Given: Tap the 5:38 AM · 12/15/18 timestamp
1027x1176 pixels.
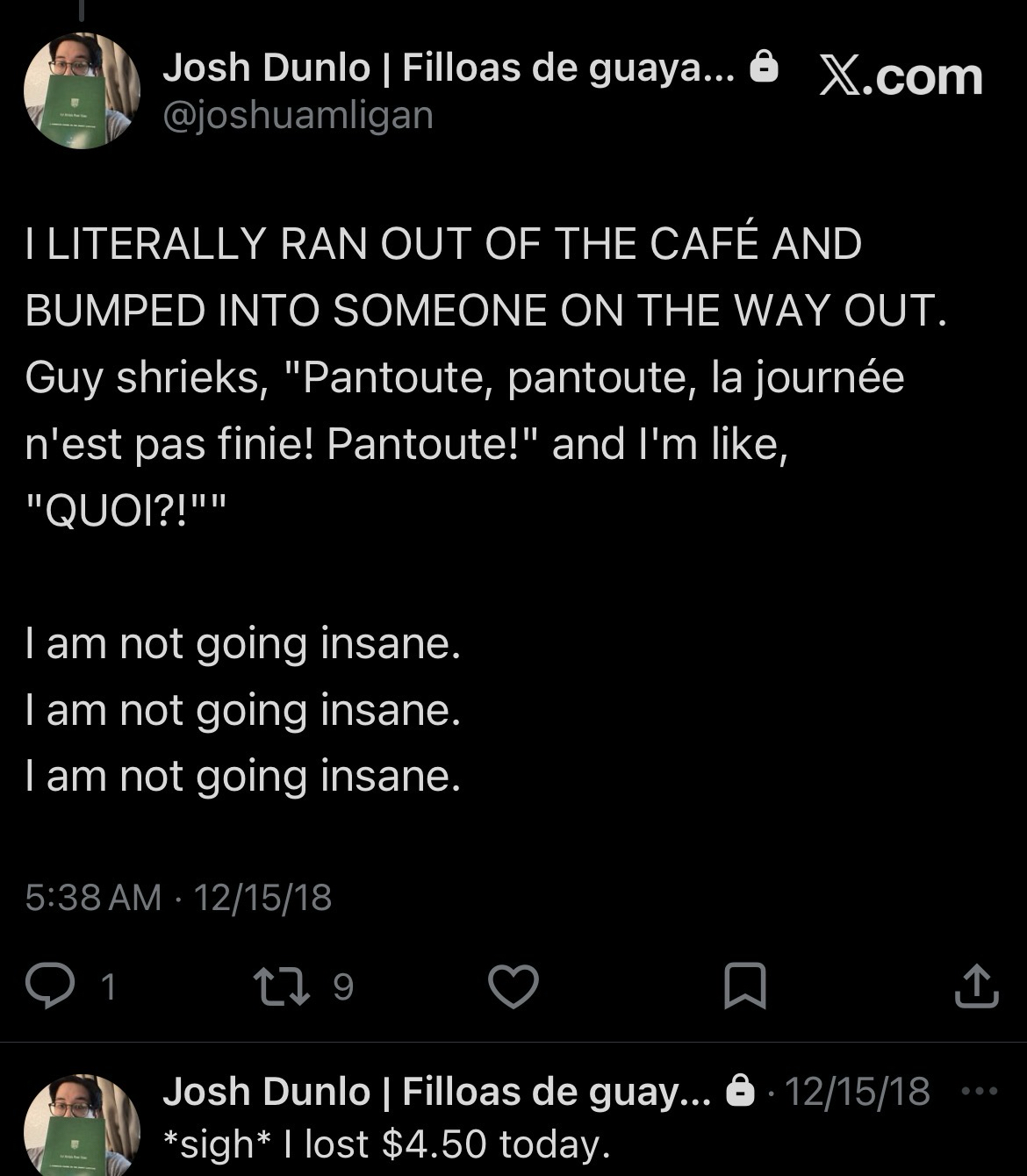Looking at the screenshot, I should (x=179, y=897).
